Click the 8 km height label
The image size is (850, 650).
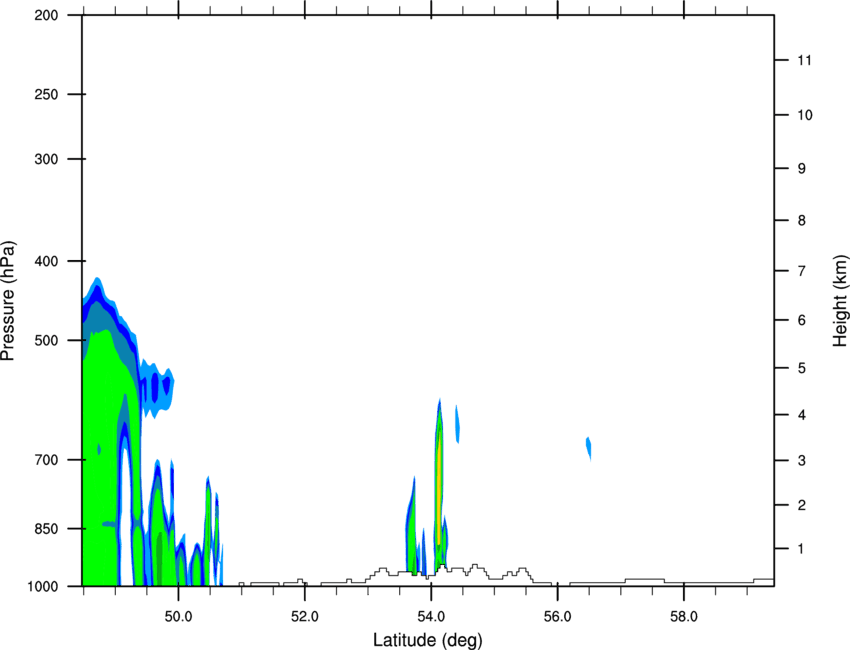[802, 221]
